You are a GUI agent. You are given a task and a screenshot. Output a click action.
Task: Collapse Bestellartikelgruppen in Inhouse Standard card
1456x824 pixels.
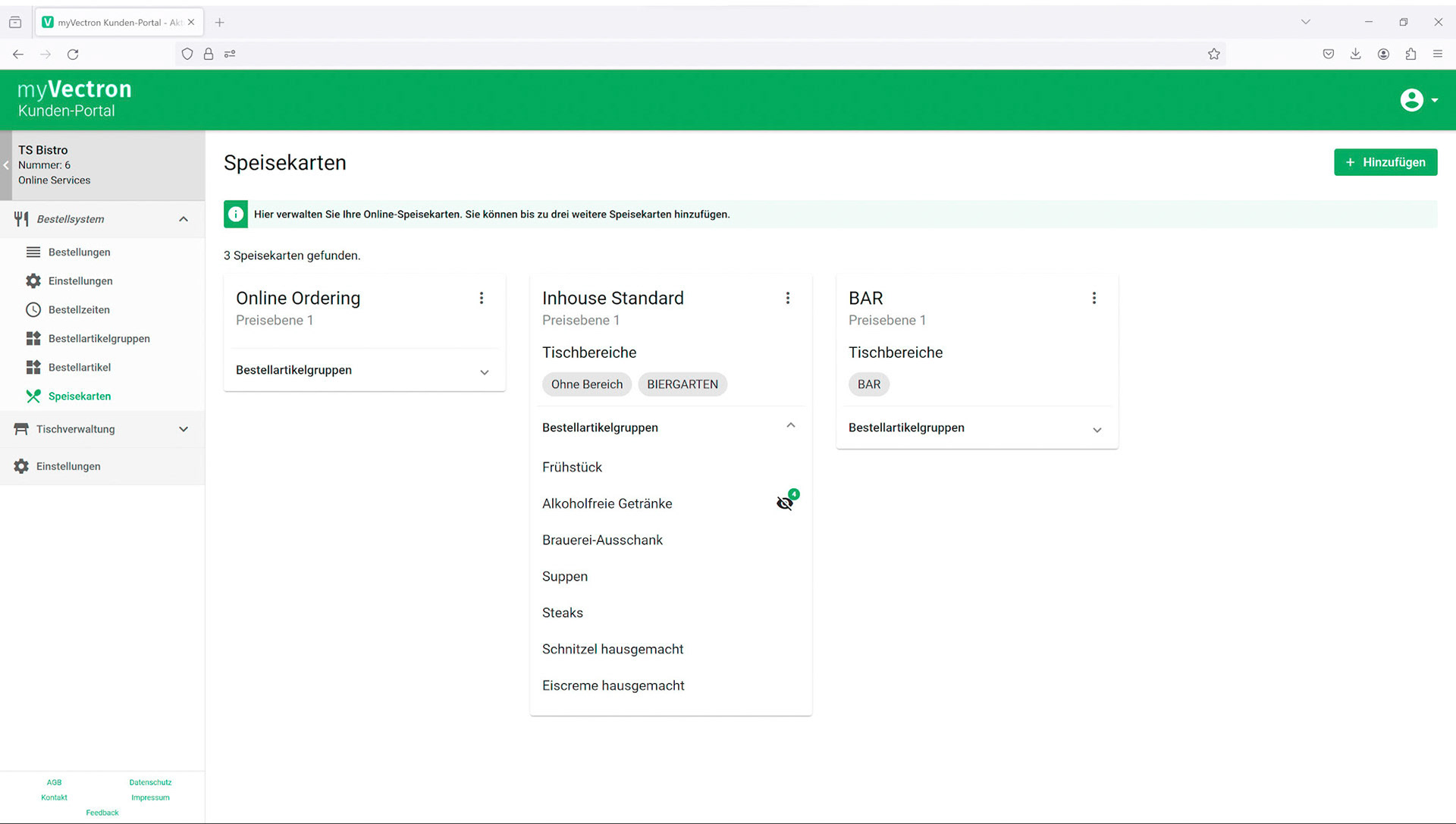(x=790, y=426)
